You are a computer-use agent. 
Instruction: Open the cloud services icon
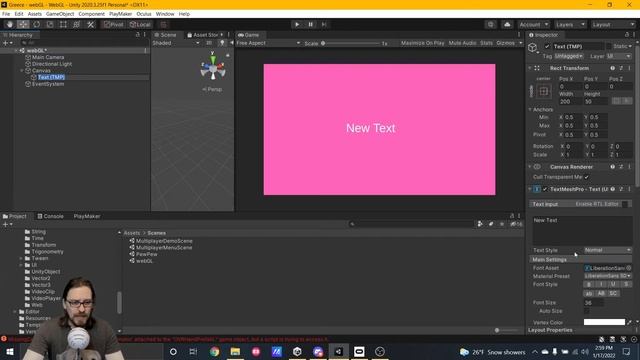pyautogui.click(x=507, y=24)
